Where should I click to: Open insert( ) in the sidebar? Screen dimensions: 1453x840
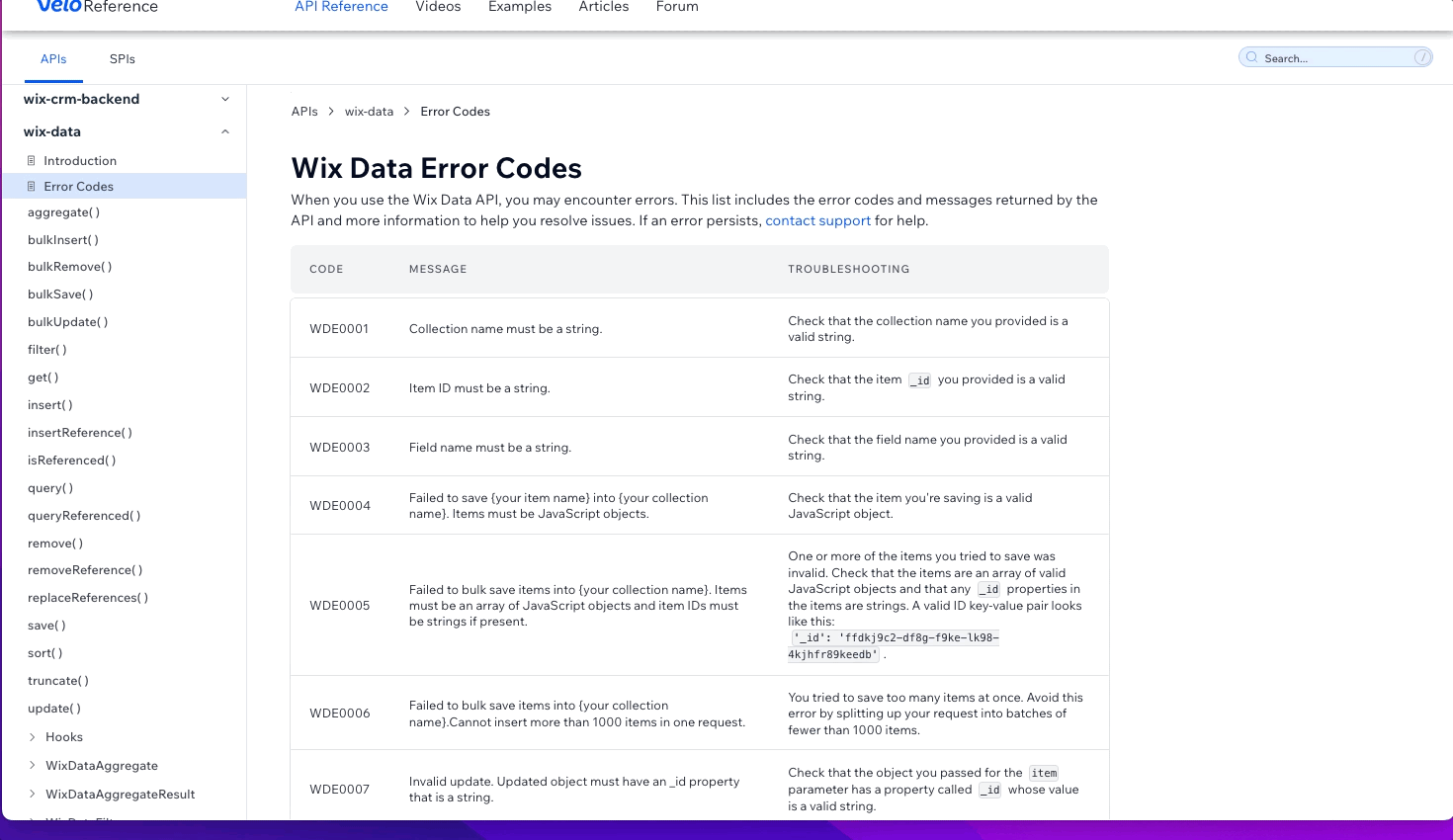50,405
